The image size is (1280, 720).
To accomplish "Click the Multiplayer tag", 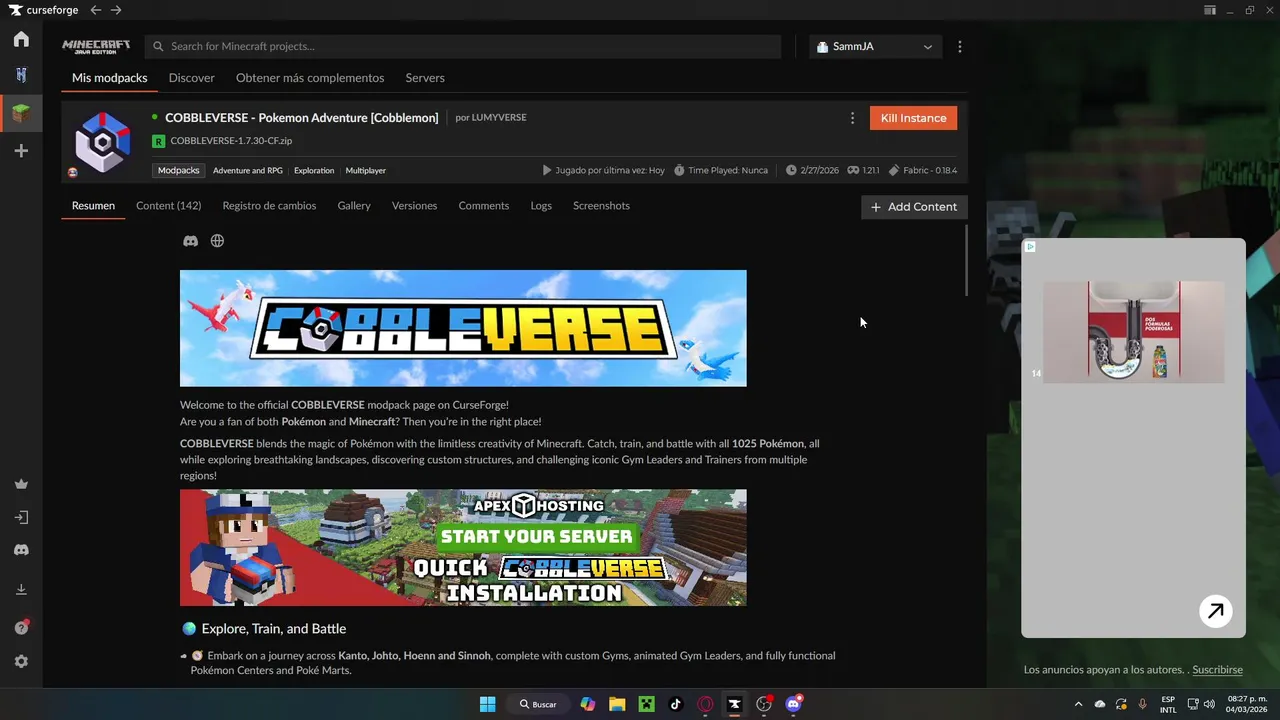I will click(366, 170).
